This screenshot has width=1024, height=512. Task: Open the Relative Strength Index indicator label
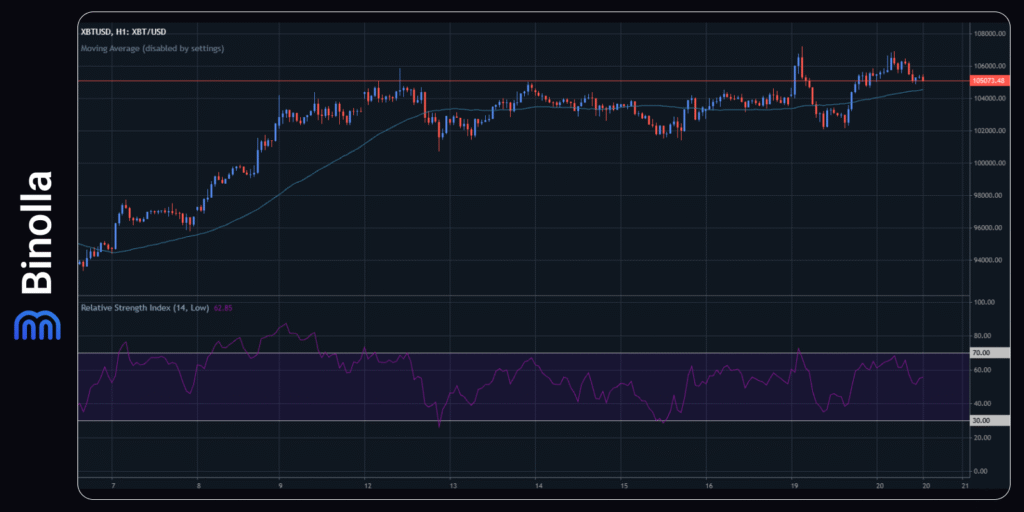tap(144, 308)
